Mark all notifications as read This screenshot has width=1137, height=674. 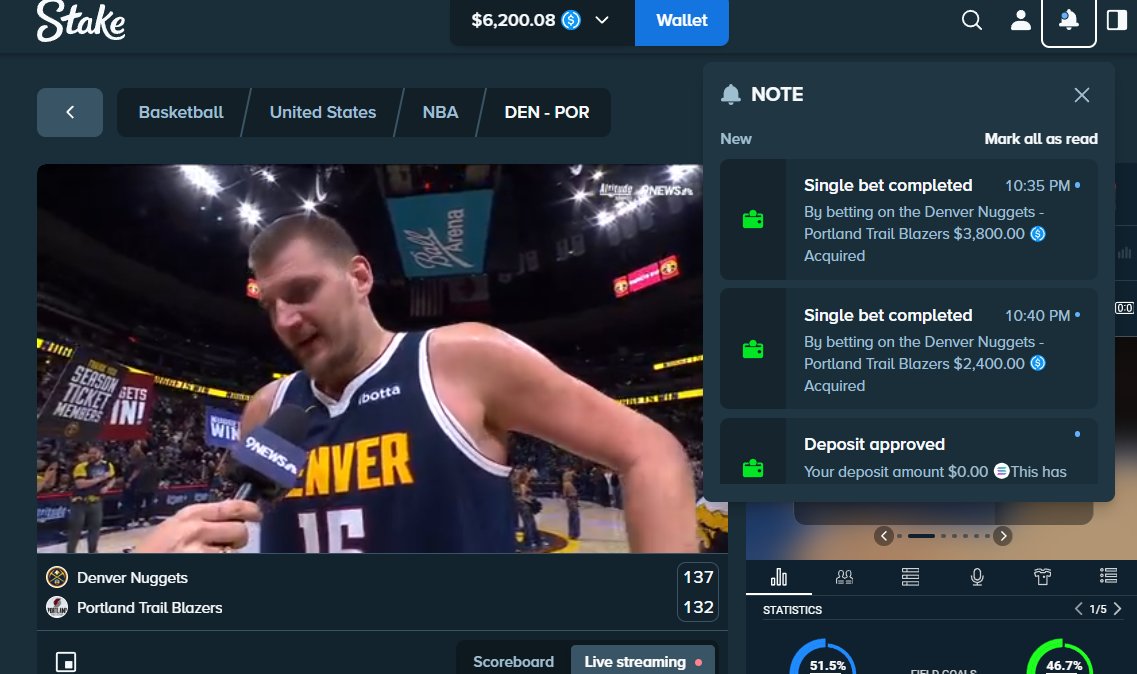pos(1041,139)
